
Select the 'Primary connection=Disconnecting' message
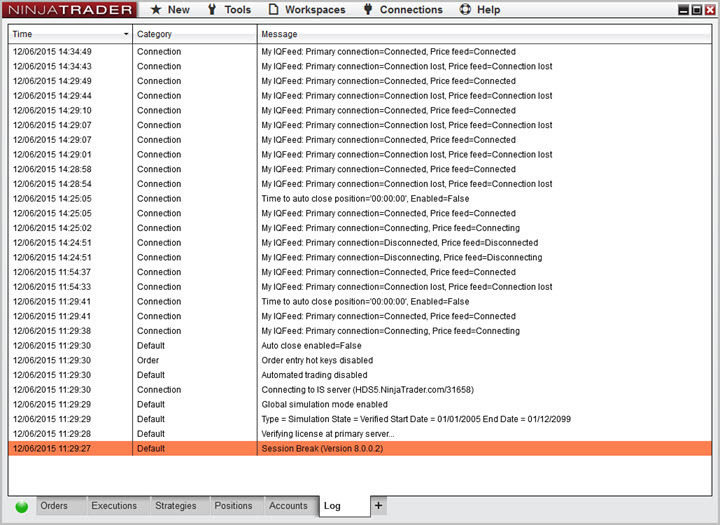pos(402,257)
